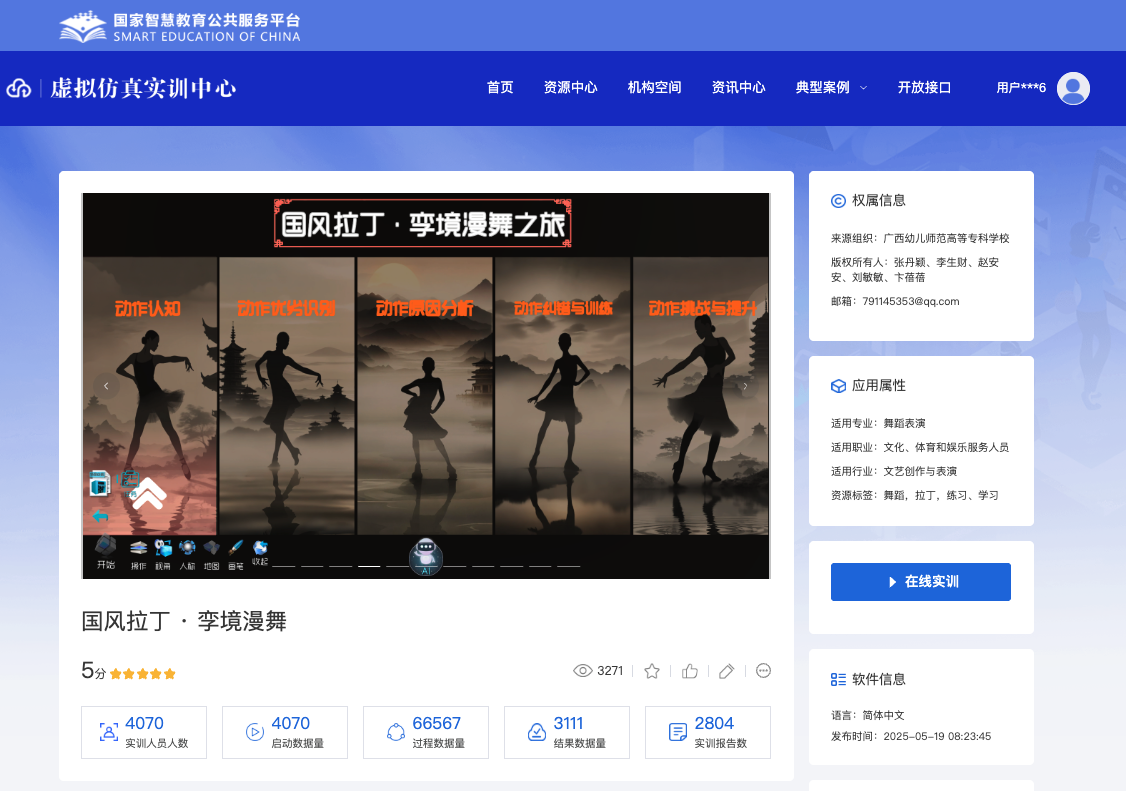
Task: Expand the 典型案例 dropdown menu
Action: pos(831,88)
